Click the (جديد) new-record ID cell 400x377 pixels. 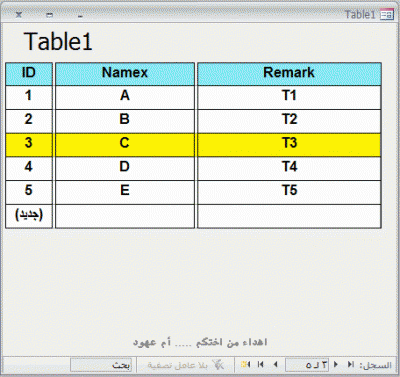point(29,216)
